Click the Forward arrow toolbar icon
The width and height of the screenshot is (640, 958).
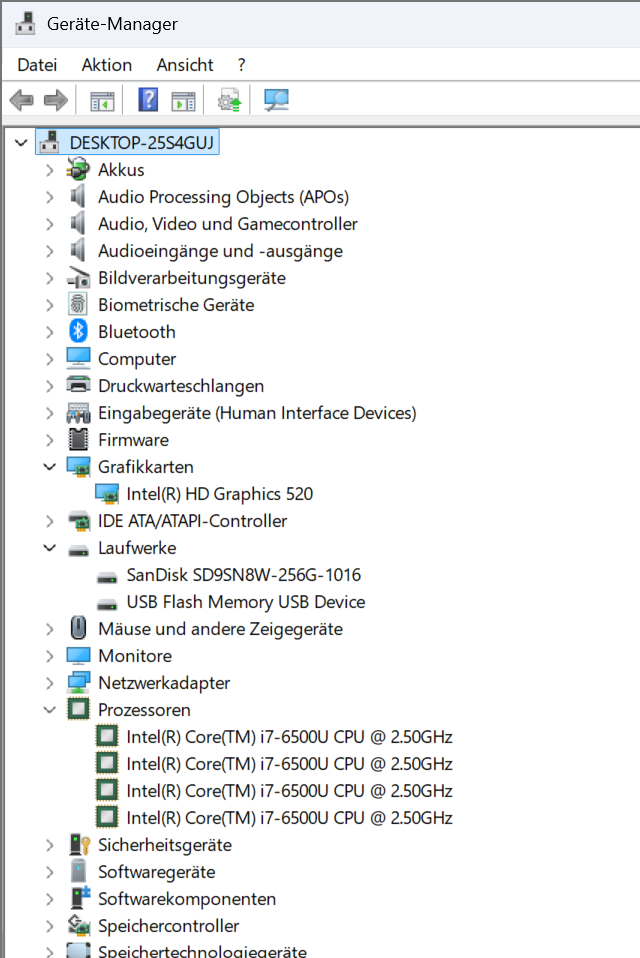coord(56,100)
